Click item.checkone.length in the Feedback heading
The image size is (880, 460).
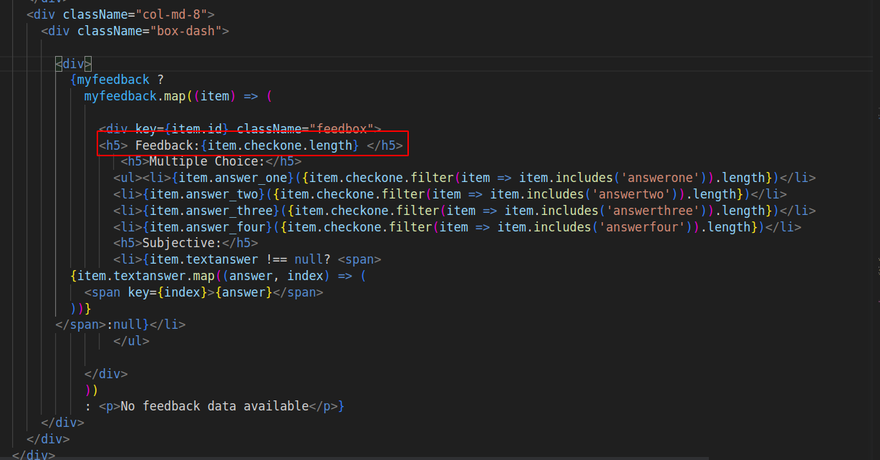[290, 145]
